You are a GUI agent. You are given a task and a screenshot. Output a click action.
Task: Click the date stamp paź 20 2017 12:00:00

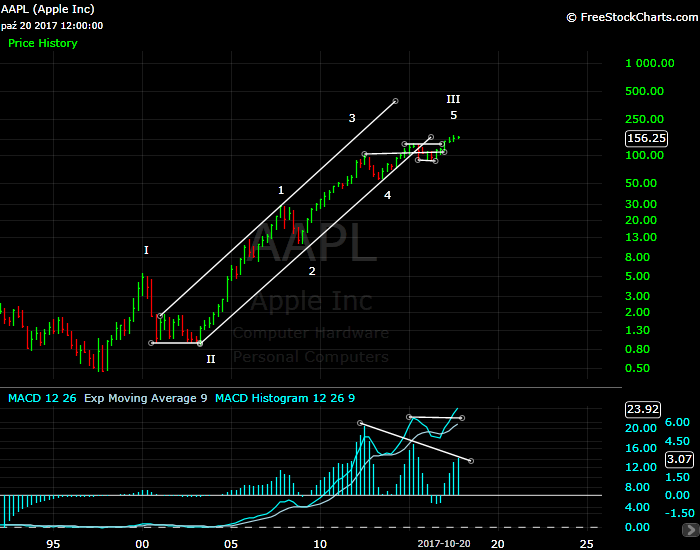pyautogui.click(x=52, y=26)
